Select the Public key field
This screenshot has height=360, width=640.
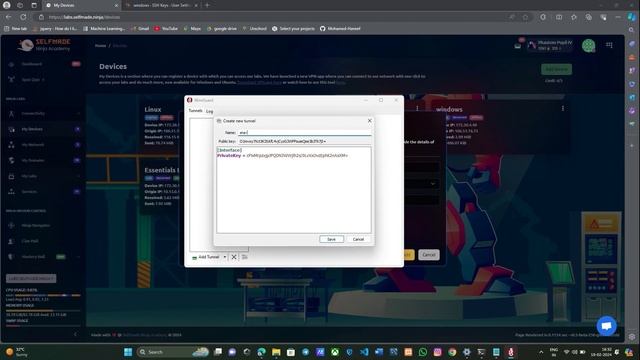(304, 141)
